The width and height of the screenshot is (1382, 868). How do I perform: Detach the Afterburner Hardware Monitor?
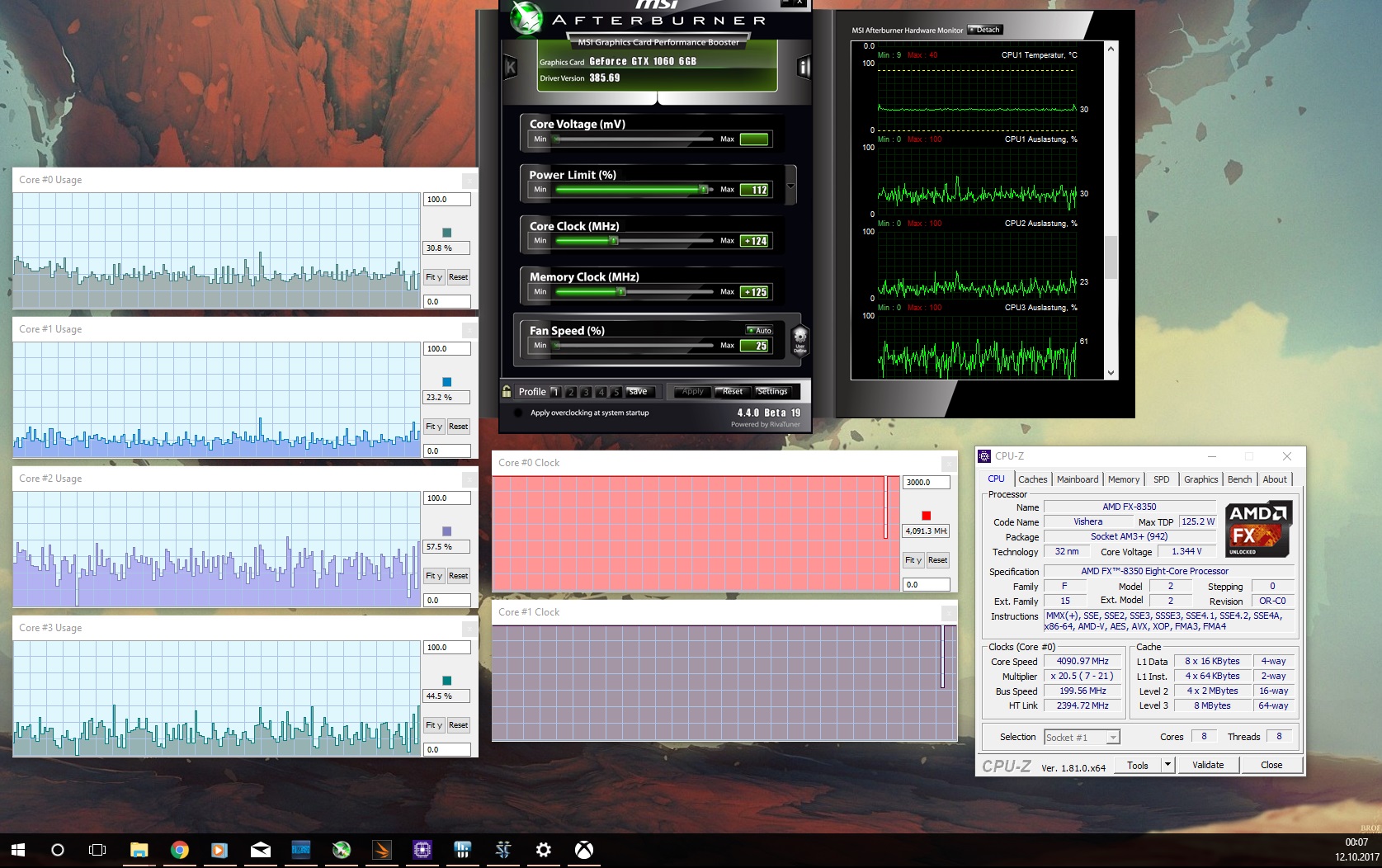click(x=985, y=30)
